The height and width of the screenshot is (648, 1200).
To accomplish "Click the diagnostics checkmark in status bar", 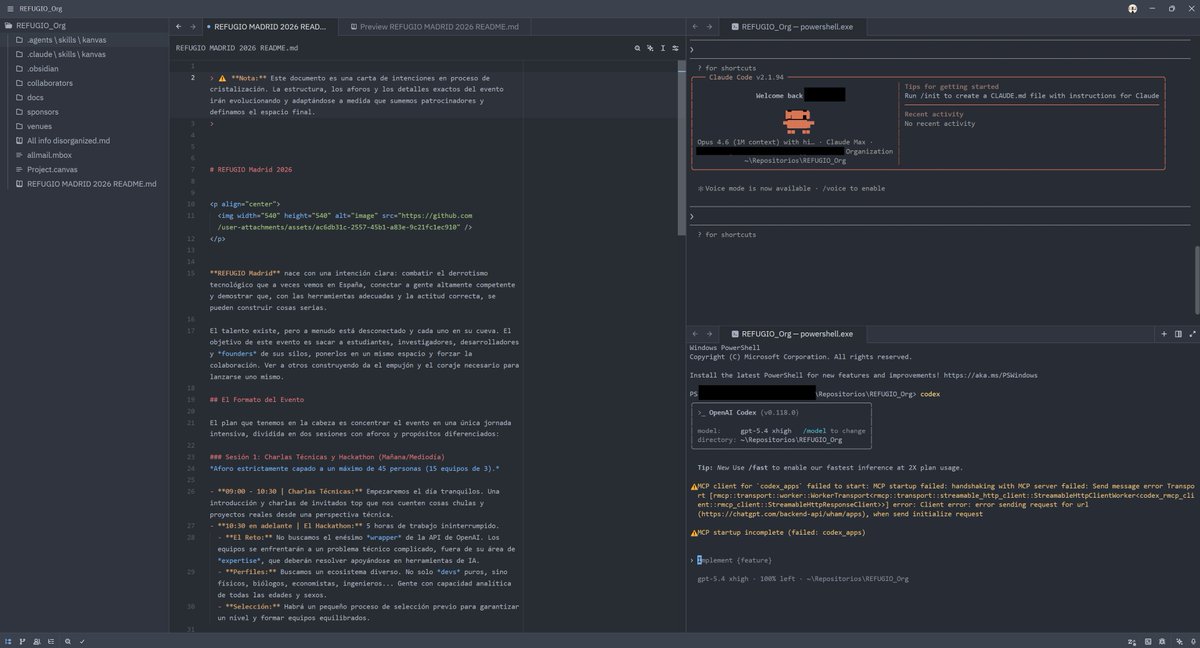I will [82, 641].
